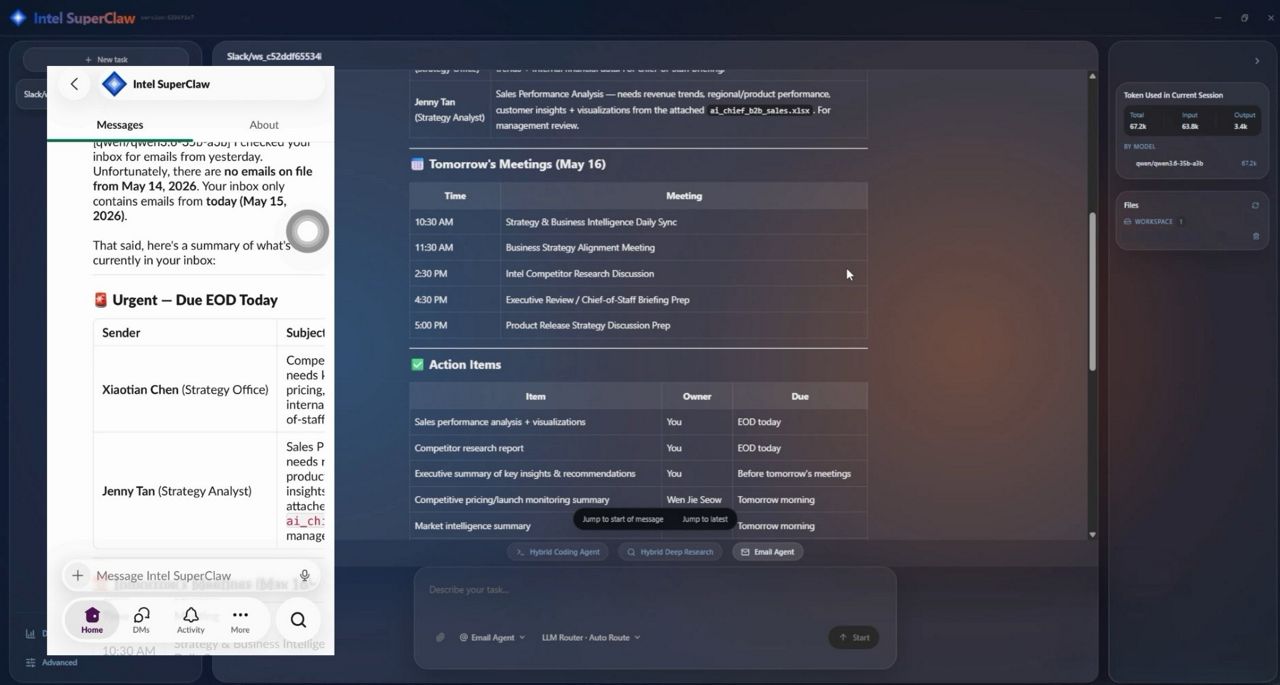Select the Slack/ws_c52ddf65534 session tab
The height and width of the screenshot is (685, 1280).
[274, 56]
